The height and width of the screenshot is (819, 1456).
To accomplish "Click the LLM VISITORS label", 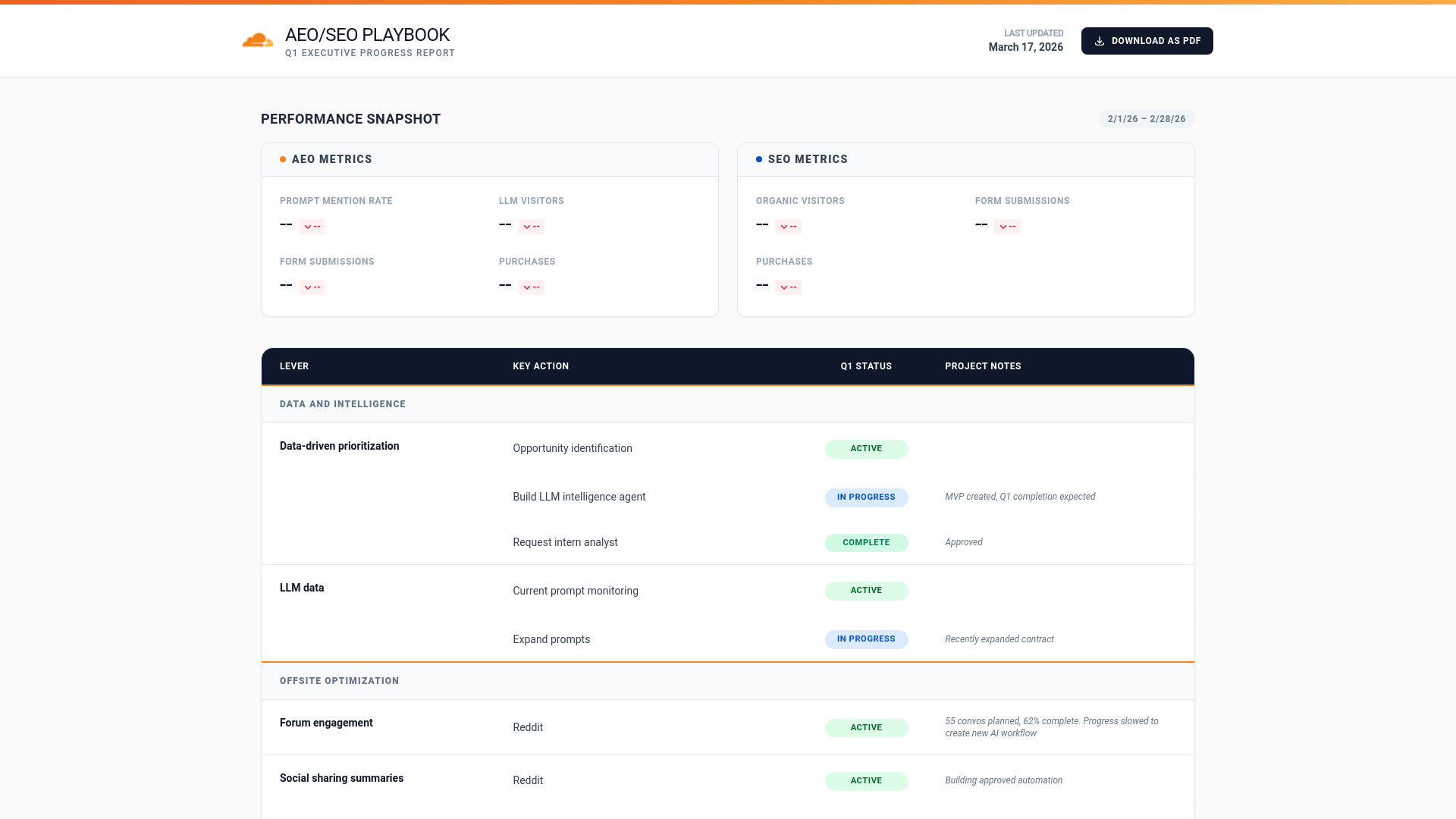I will pyautogui.click(x=532, y=201).
